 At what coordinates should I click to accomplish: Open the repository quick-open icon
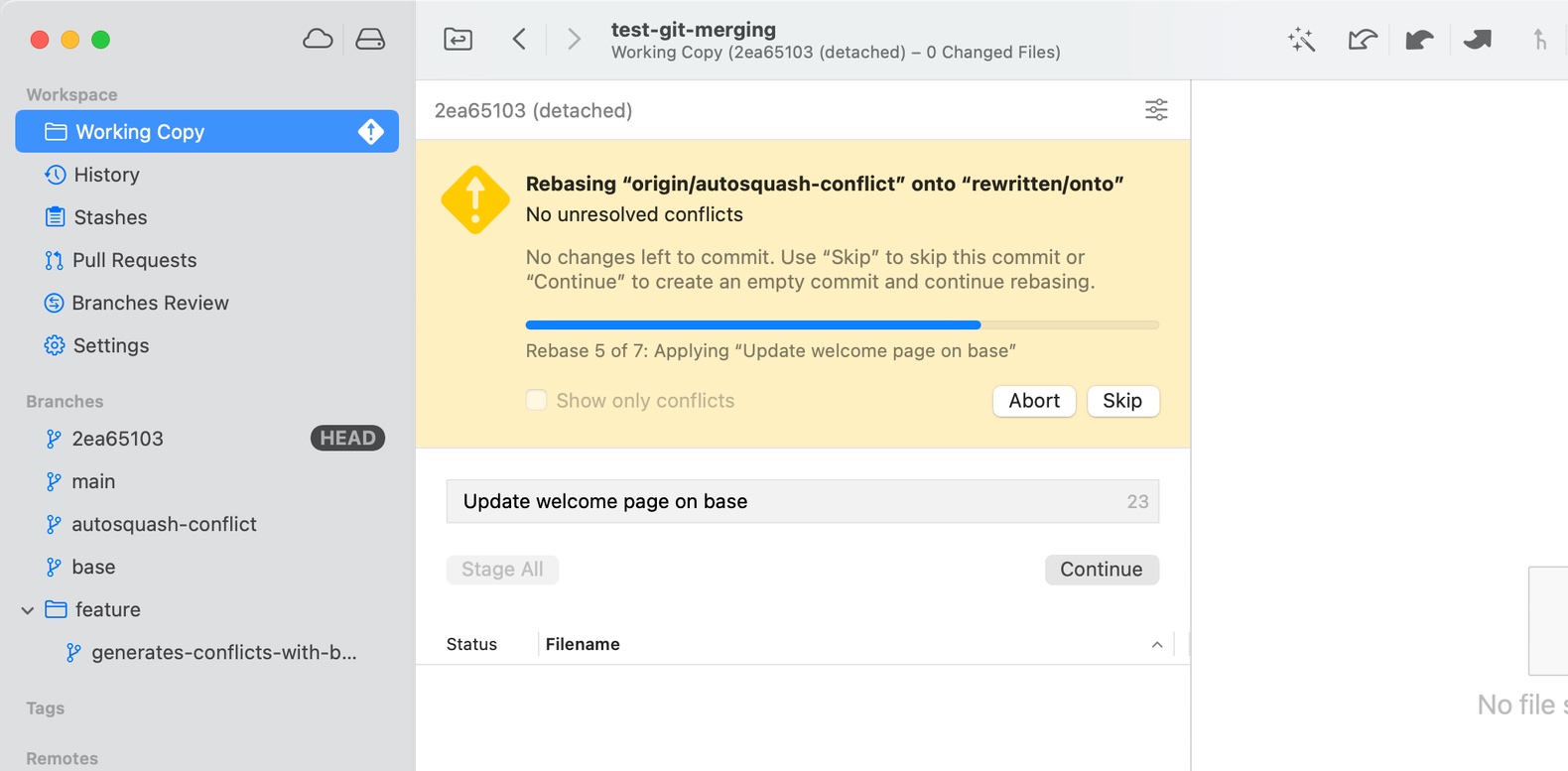pyautogui.click(x=457, y=40)
